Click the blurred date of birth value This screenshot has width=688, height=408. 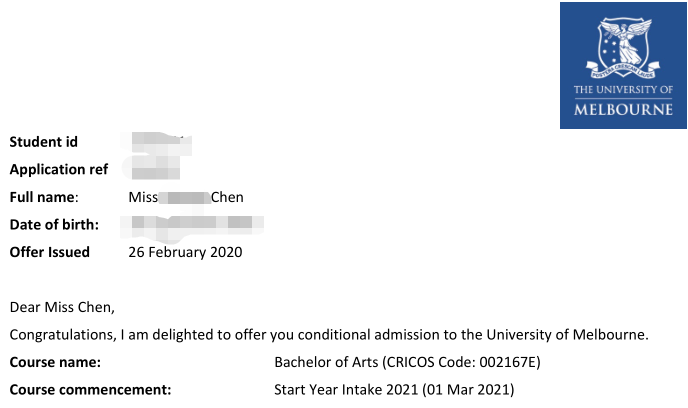click(196, 224)
